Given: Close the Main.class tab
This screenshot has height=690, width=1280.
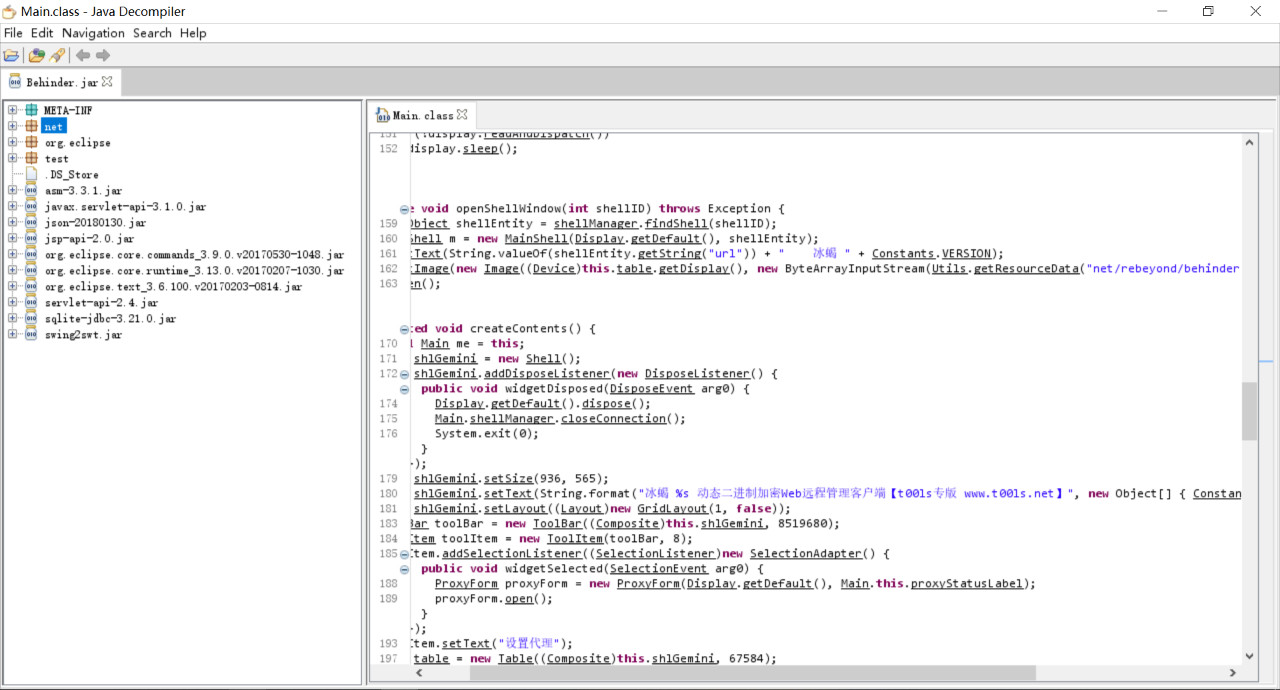Looking at the screenshot, I should point(462,115).
